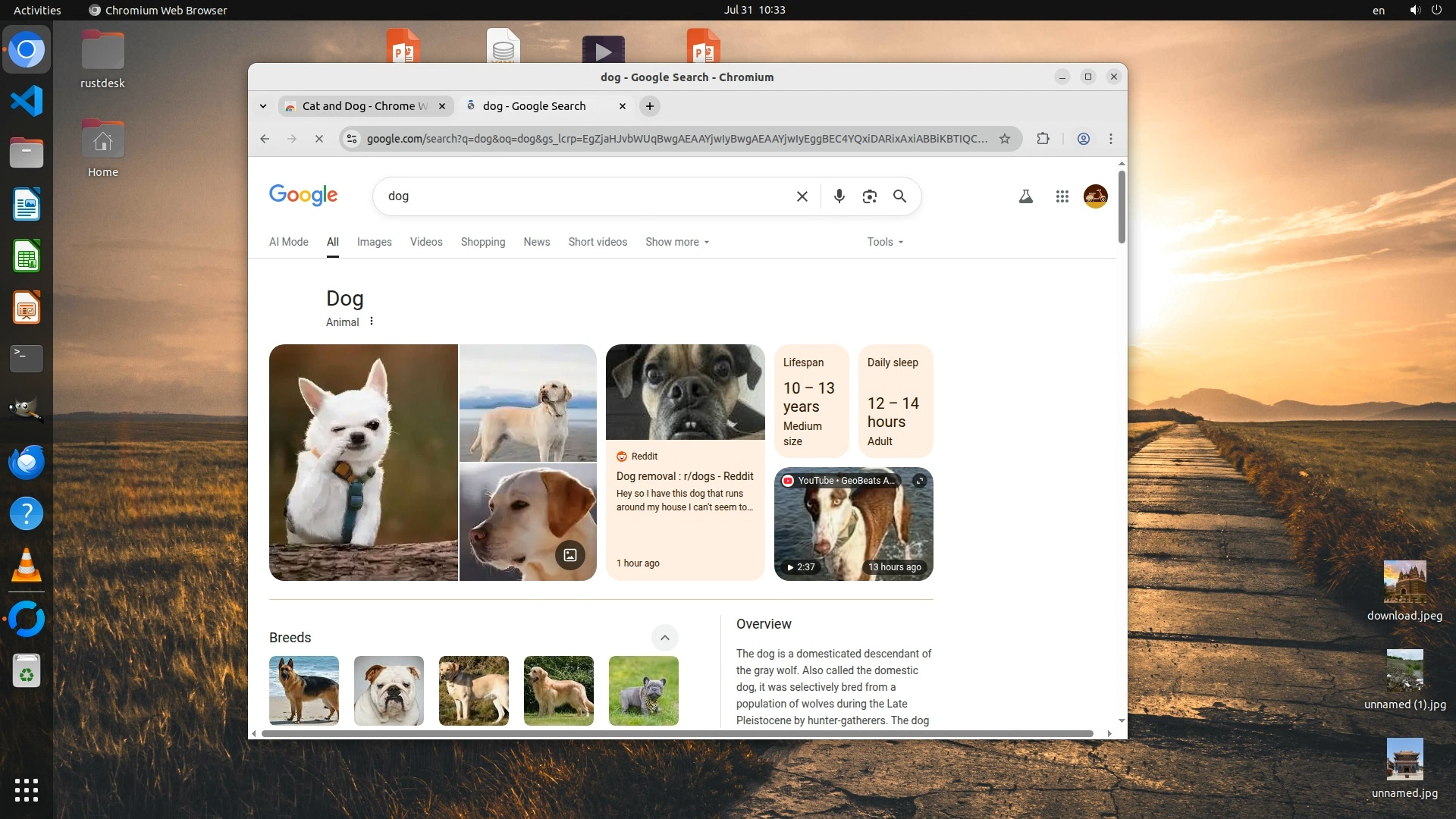Switch to the Images results tab
This screenshot has height=819, width=1456.
374,242
